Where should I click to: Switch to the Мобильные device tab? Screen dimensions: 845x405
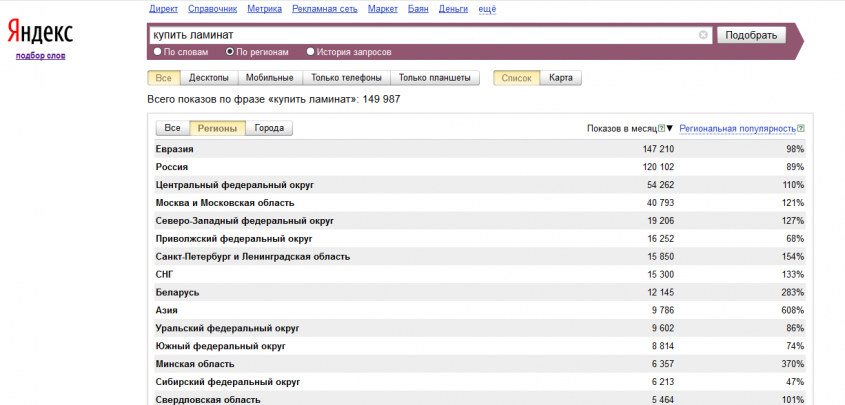pos(269,77)
